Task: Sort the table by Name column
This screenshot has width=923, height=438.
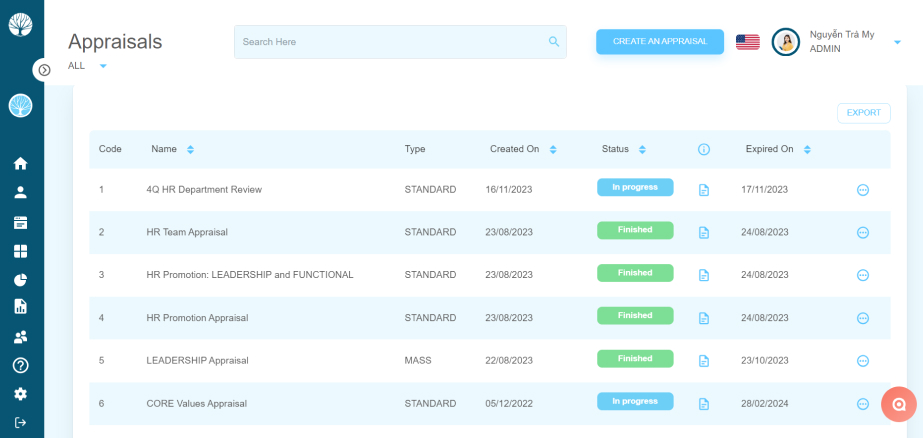Action: point(190,150)
